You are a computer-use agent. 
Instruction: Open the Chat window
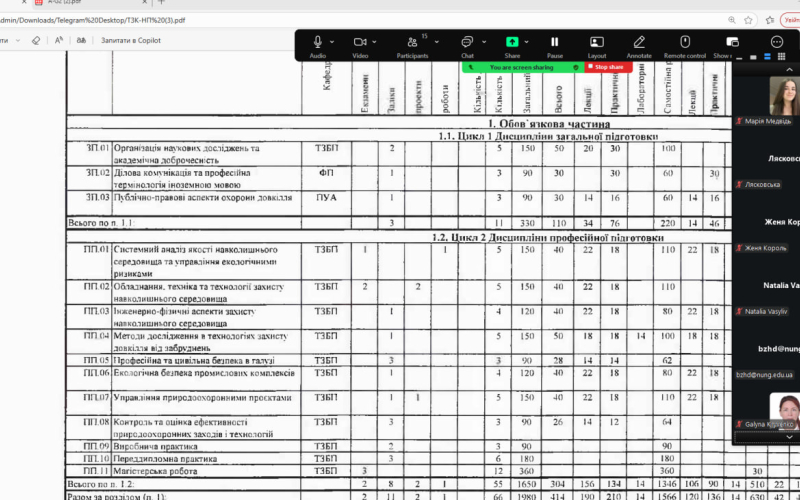click(x=466, y=42)
